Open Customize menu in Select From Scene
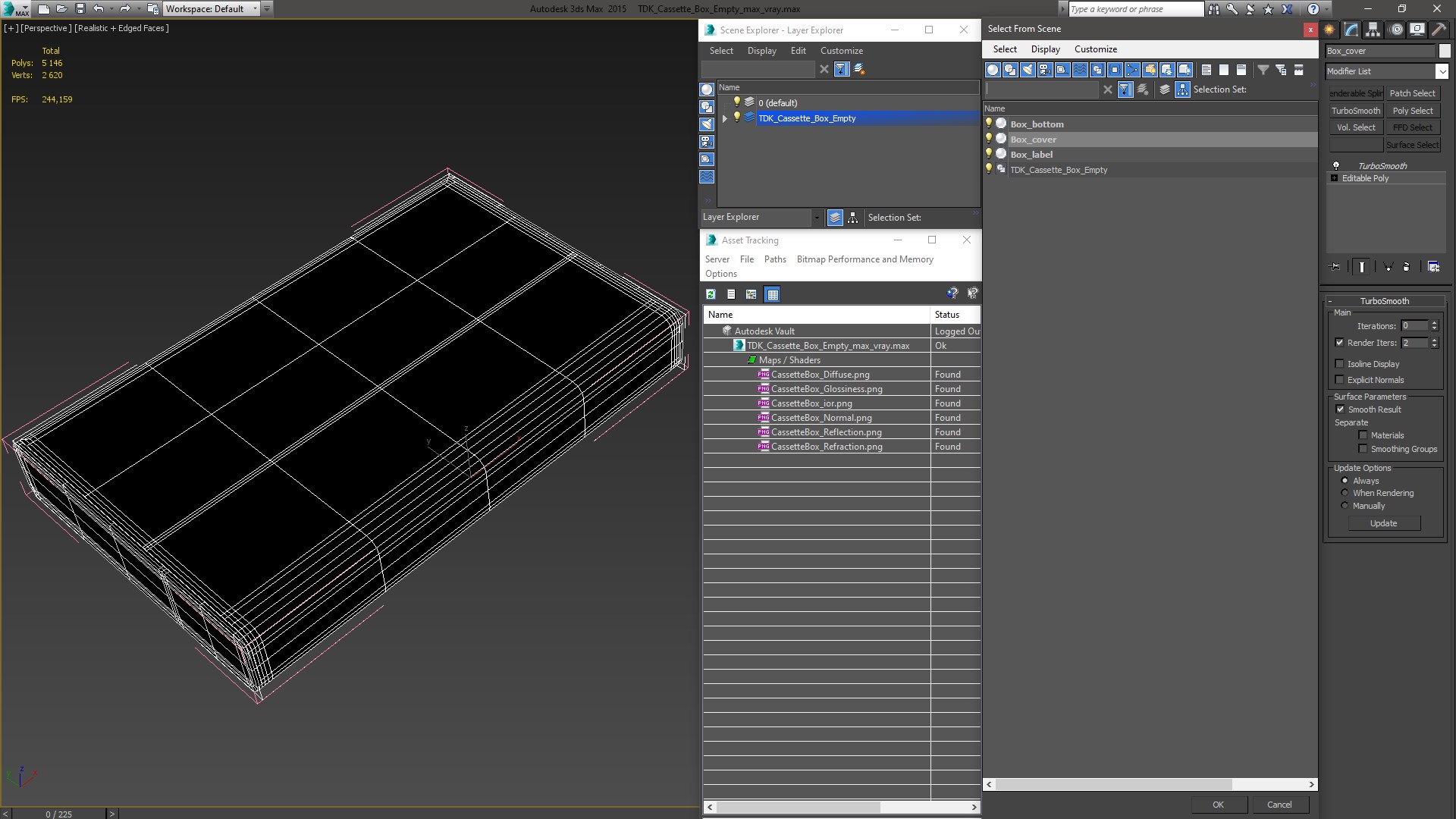1456x819 pixels. [x=1095, y=49]
